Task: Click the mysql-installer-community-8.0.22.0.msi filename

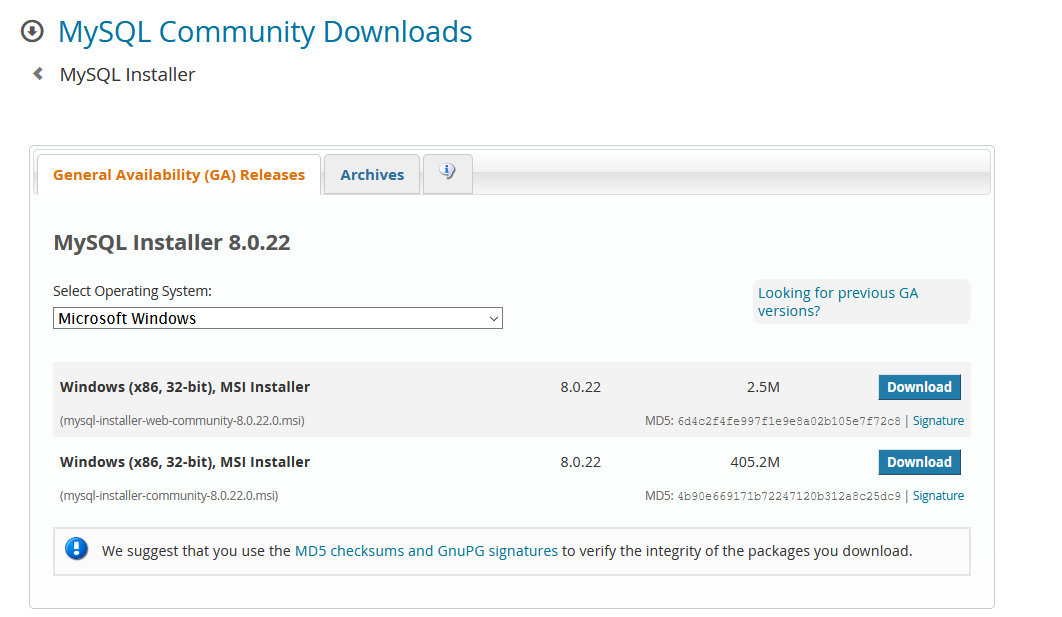Action: point(169,496)
